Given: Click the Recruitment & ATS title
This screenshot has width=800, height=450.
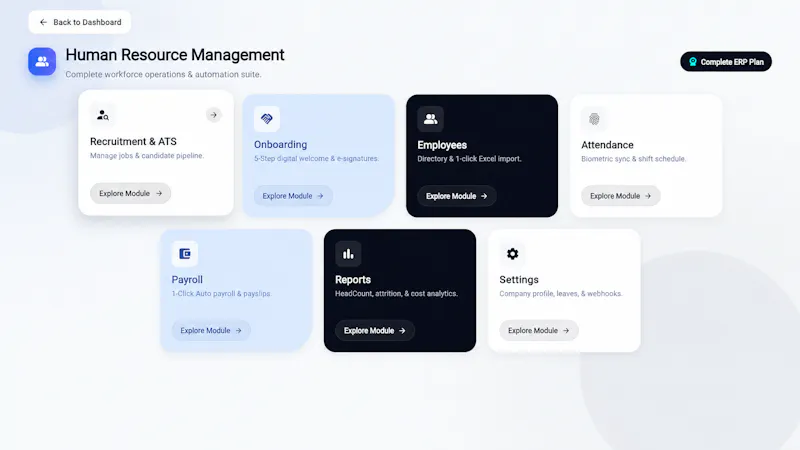Looking at the screenshot, I should tap(133, 141).
